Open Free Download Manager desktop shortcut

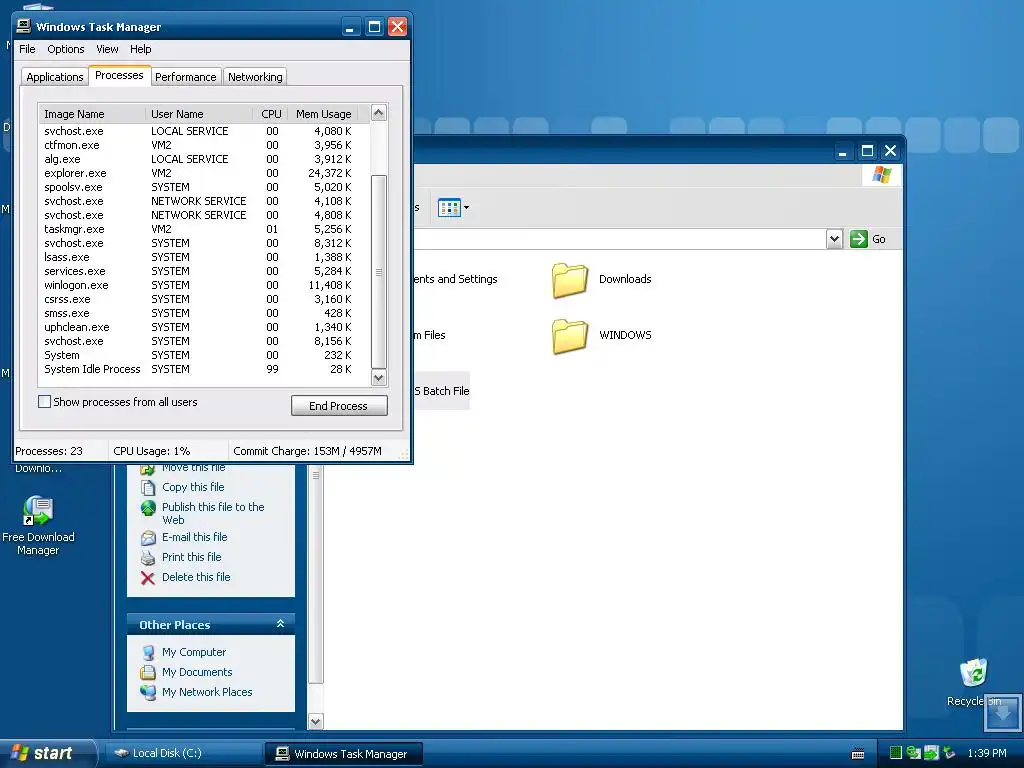point(38,526)
